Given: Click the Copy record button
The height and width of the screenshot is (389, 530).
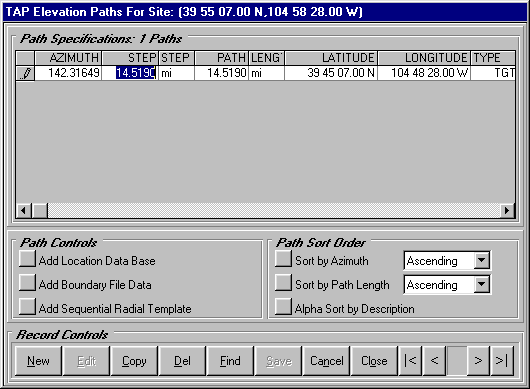Looking at the screenshot, I should [134, 361].
